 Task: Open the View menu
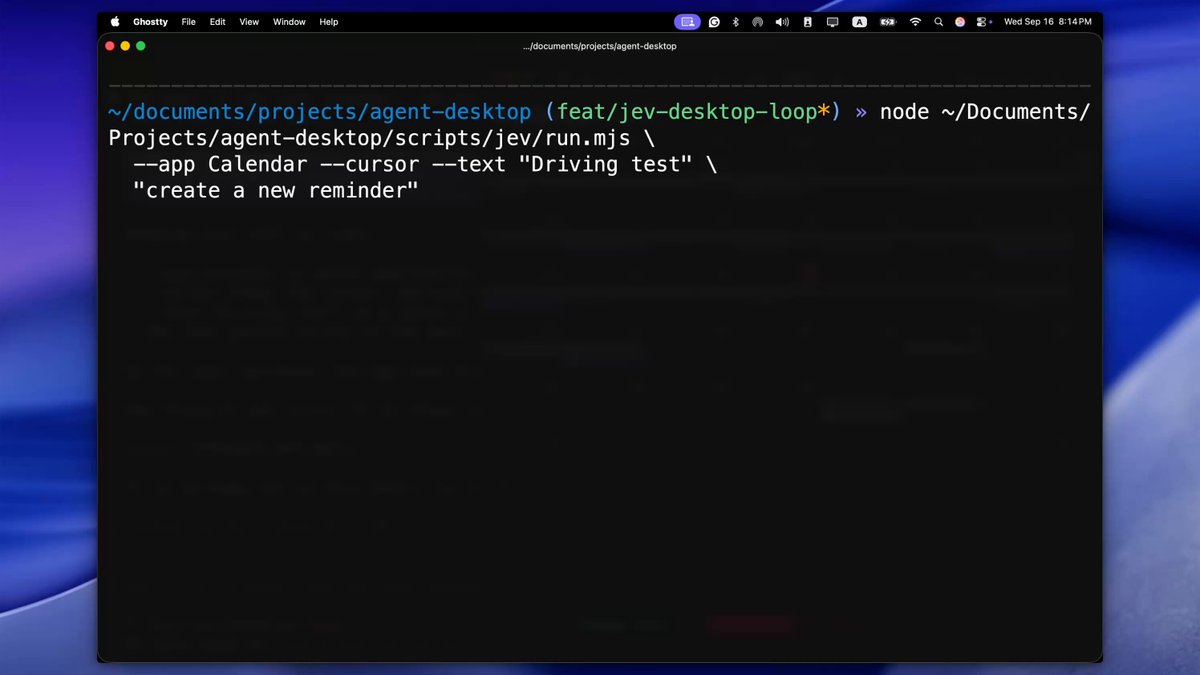(249, 22)
